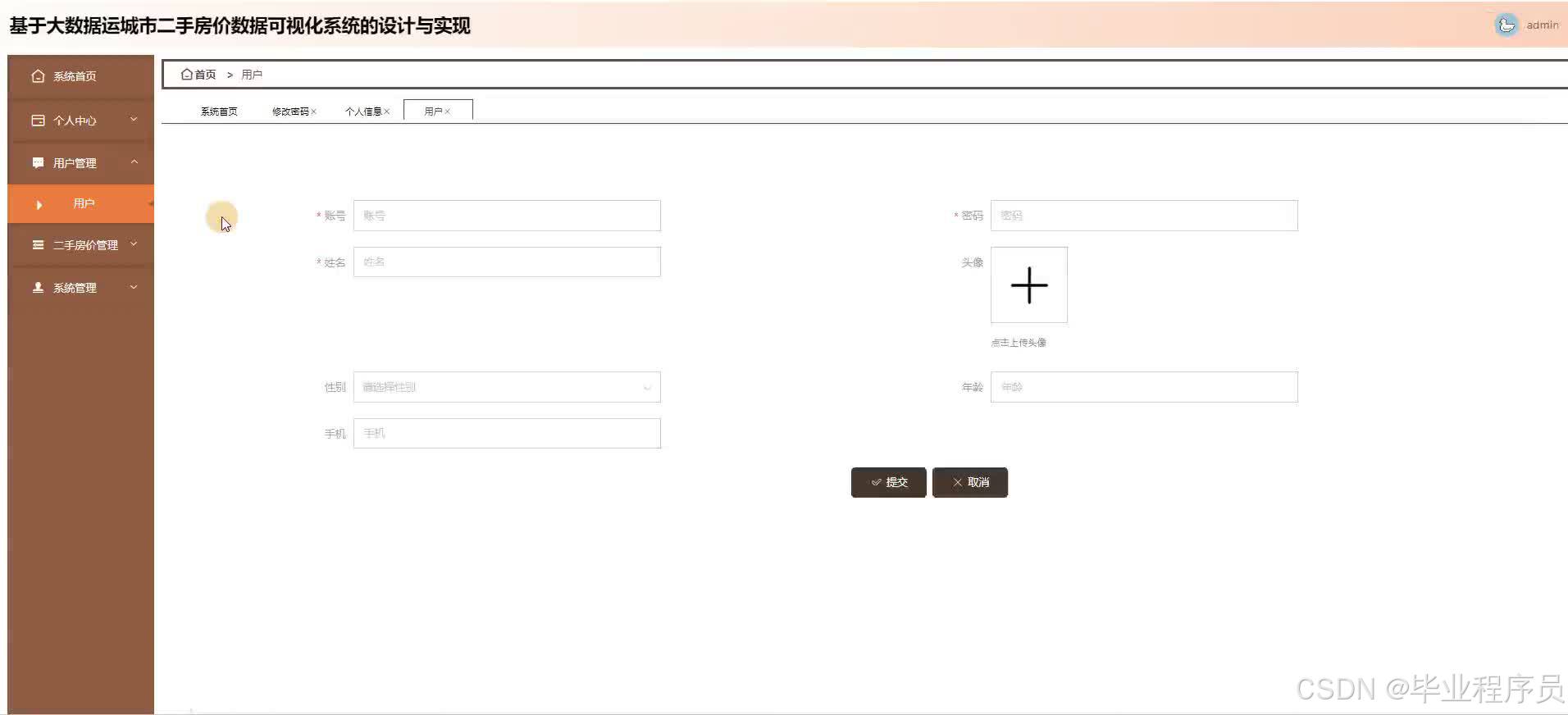1568x715 pixels.
Task: Close the 个人信息 tab
Action: coord(386,112)
